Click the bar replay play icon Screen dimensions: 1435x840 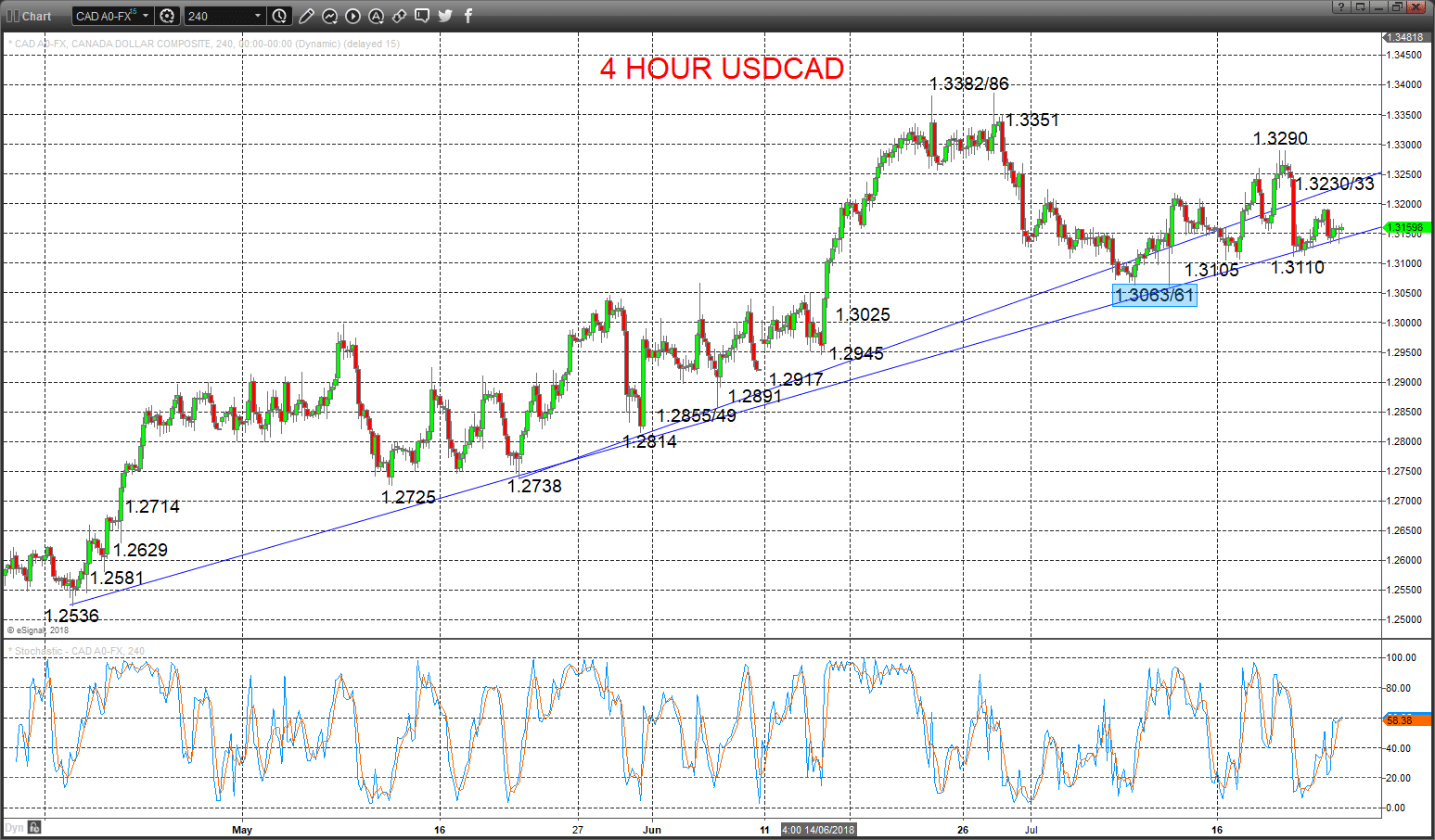(352, 16)
